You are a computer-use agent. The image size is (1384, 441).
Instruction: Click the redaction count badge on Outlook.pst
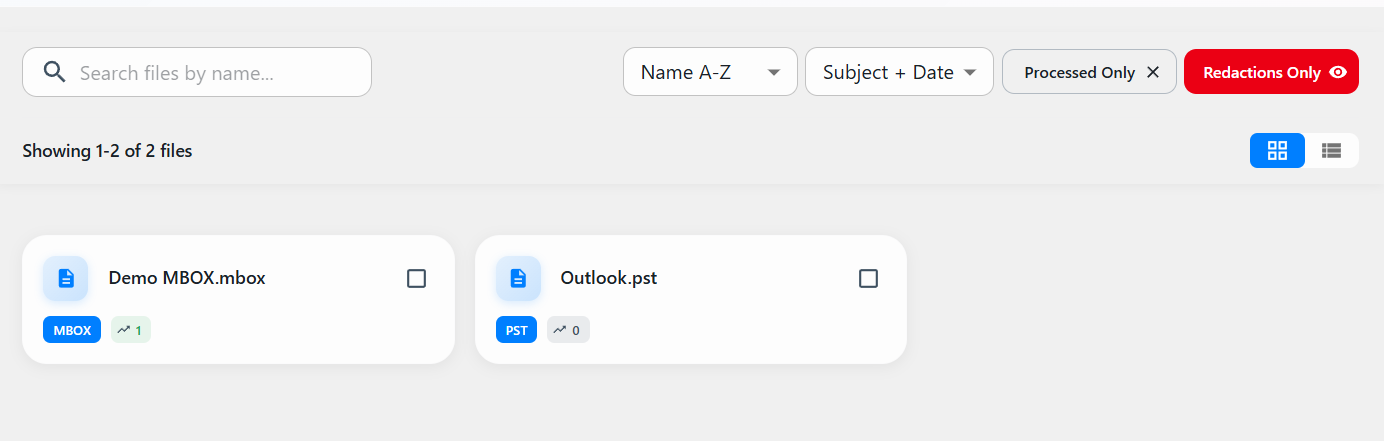point(568,330)
